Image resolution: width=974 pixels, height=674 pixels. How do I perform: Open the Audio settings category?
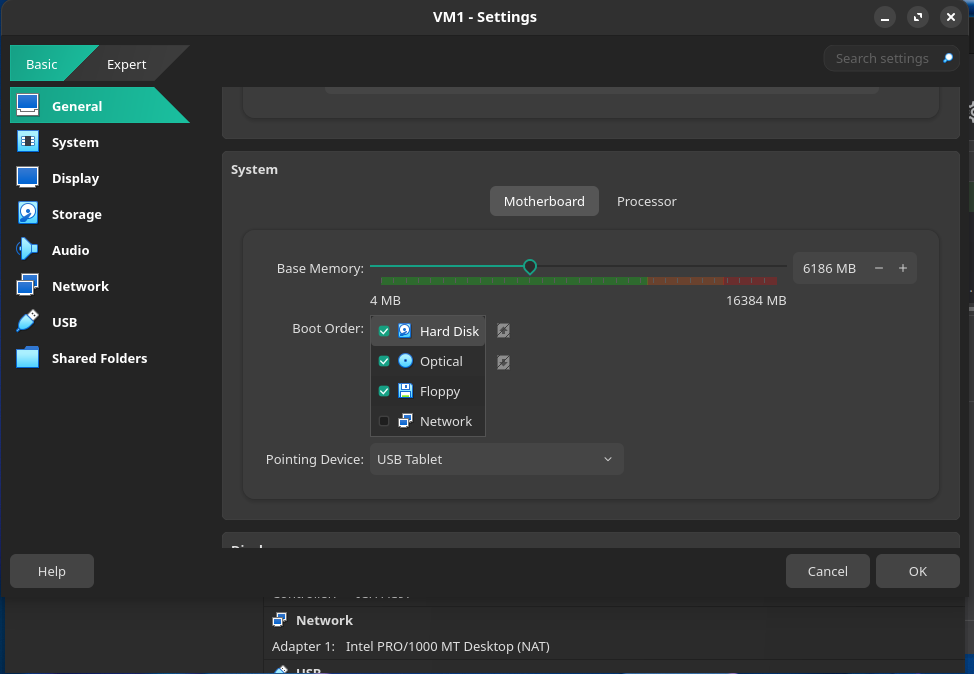click(70, 250)
